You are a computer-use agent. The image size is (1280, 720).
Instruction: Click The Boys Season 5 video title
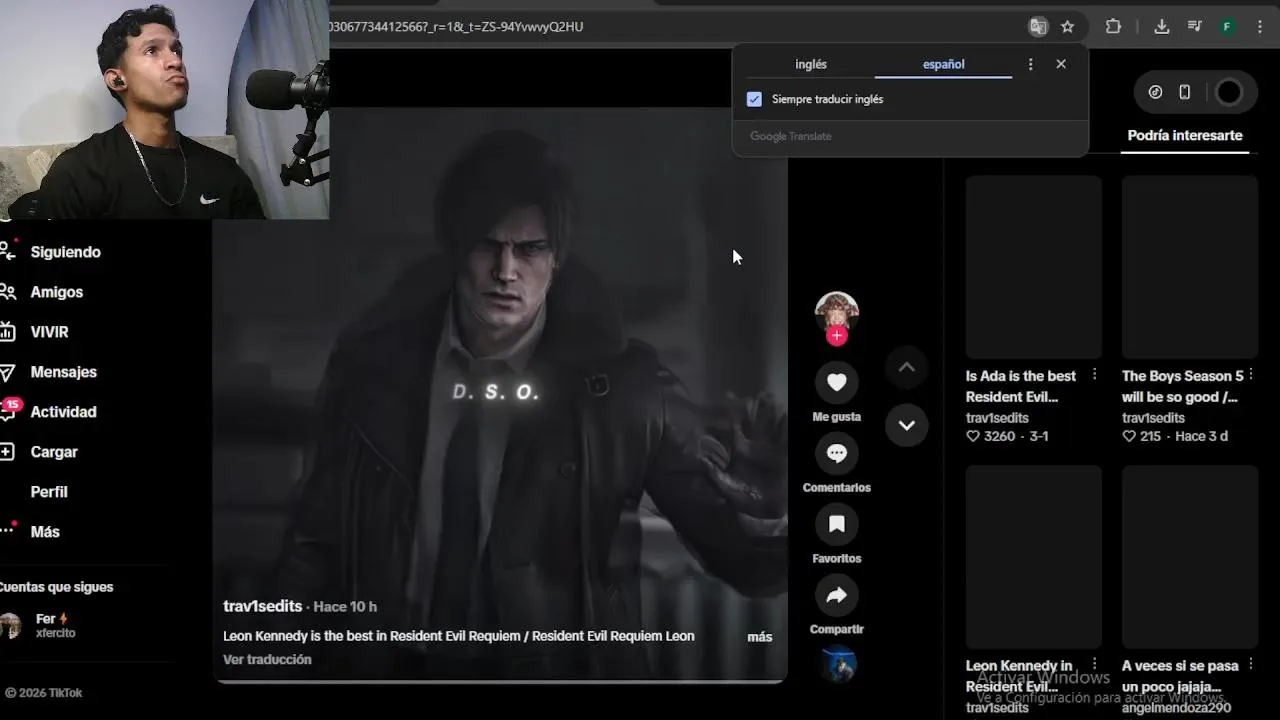(1182, 386)
